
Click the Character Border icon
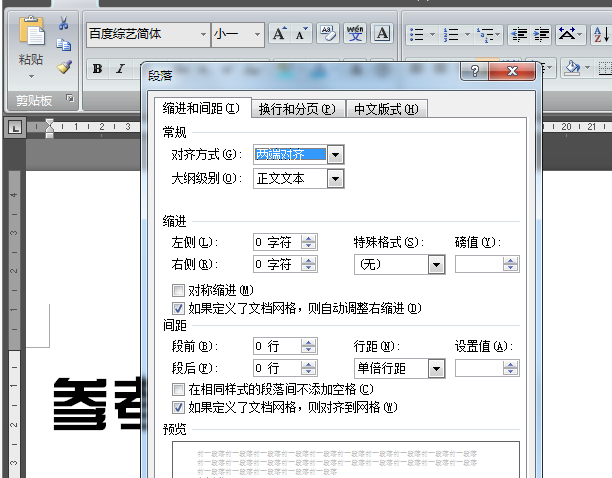(x=382, y=34)
